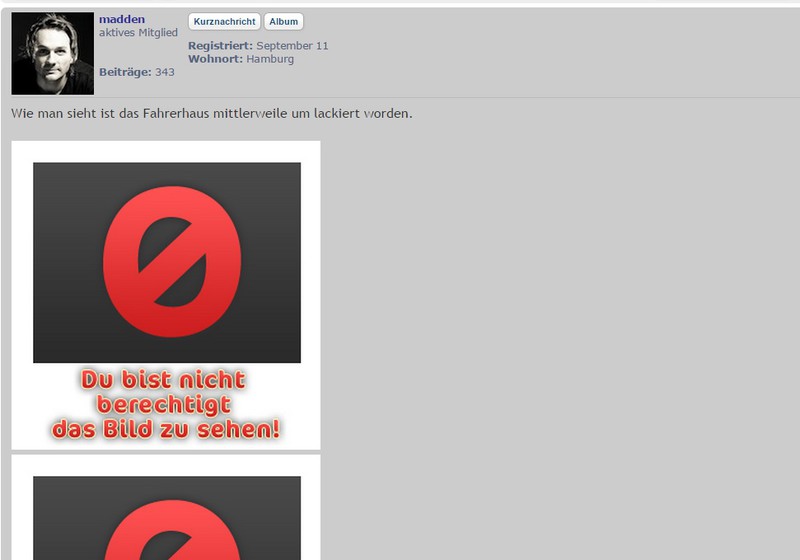Click the 'Beiträge:' label
The width and height of the screenshot is (800, 560).
(125, 72)
